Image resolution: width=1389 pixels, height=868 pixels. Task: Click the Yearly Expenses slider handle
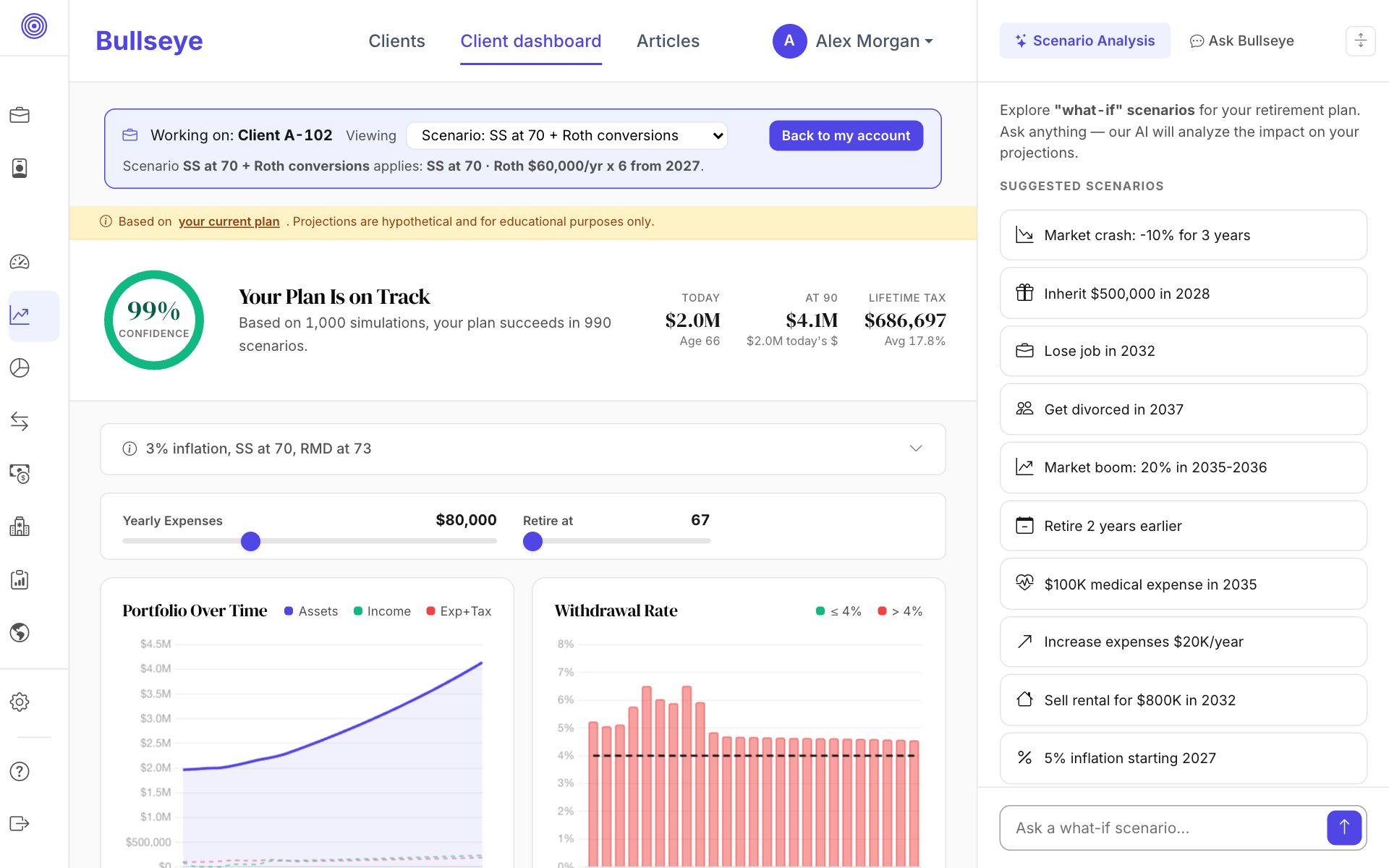point(250,541)
